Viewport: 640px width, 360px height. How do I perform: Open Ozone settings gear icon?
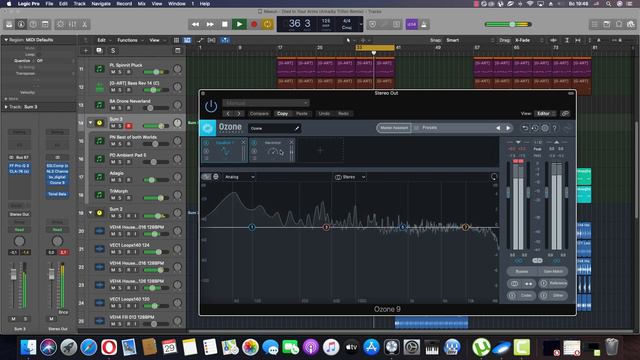[x=545, y=128]
